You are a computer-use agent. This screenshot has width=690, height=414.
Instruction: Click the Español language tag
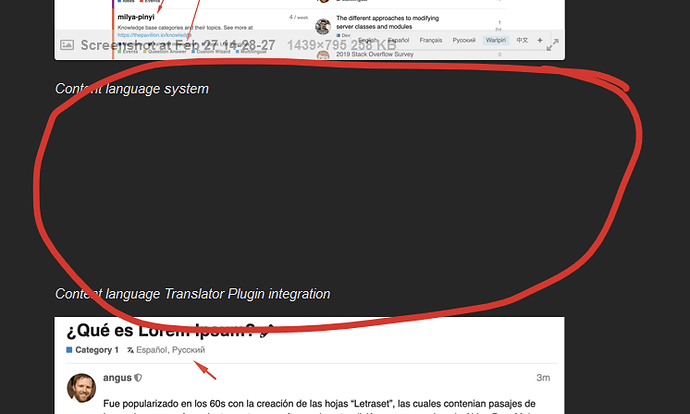tap(151, 350)
